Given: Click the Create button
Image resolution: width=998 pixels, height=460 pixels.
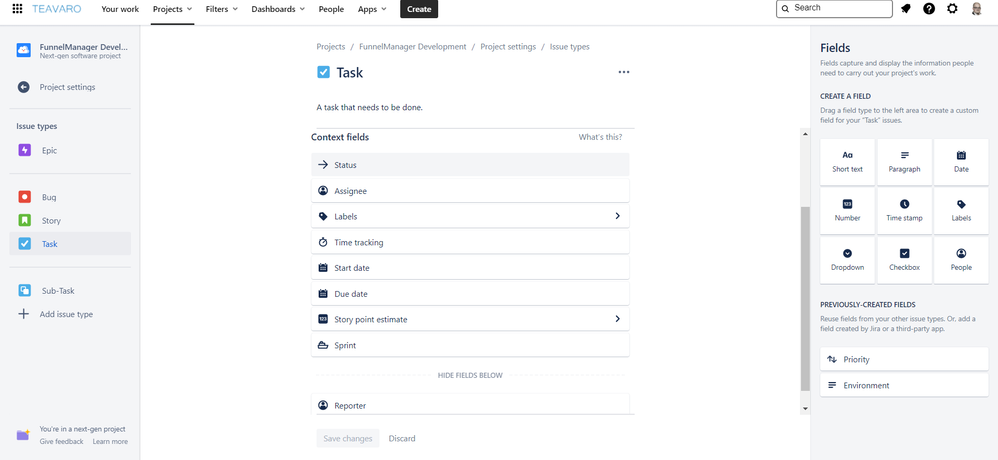Looking at the screenshot, I should pyautogui.click(x=419, y=9).
